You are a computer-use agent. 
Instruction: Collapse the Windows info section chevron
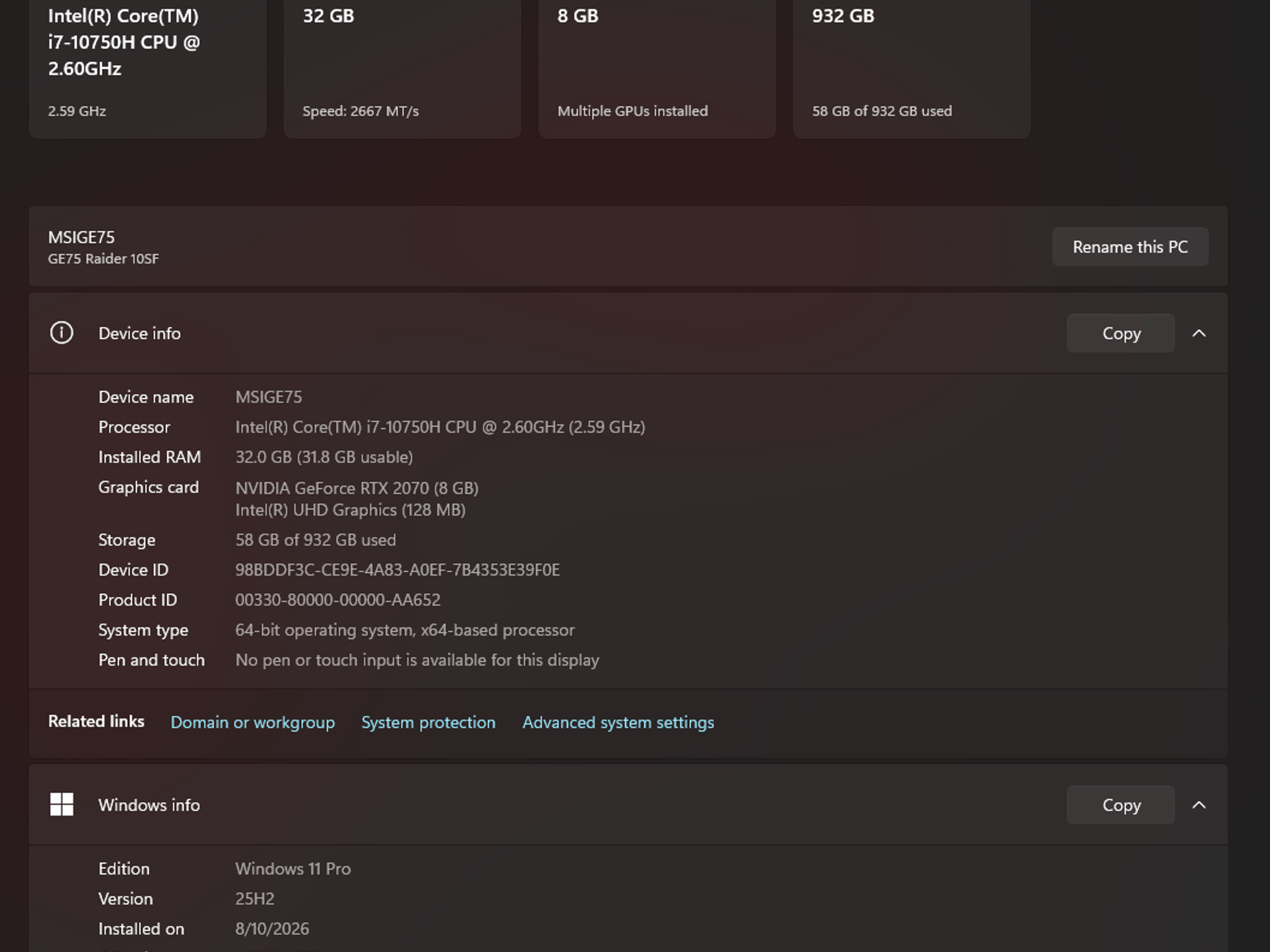(1199, 805)
